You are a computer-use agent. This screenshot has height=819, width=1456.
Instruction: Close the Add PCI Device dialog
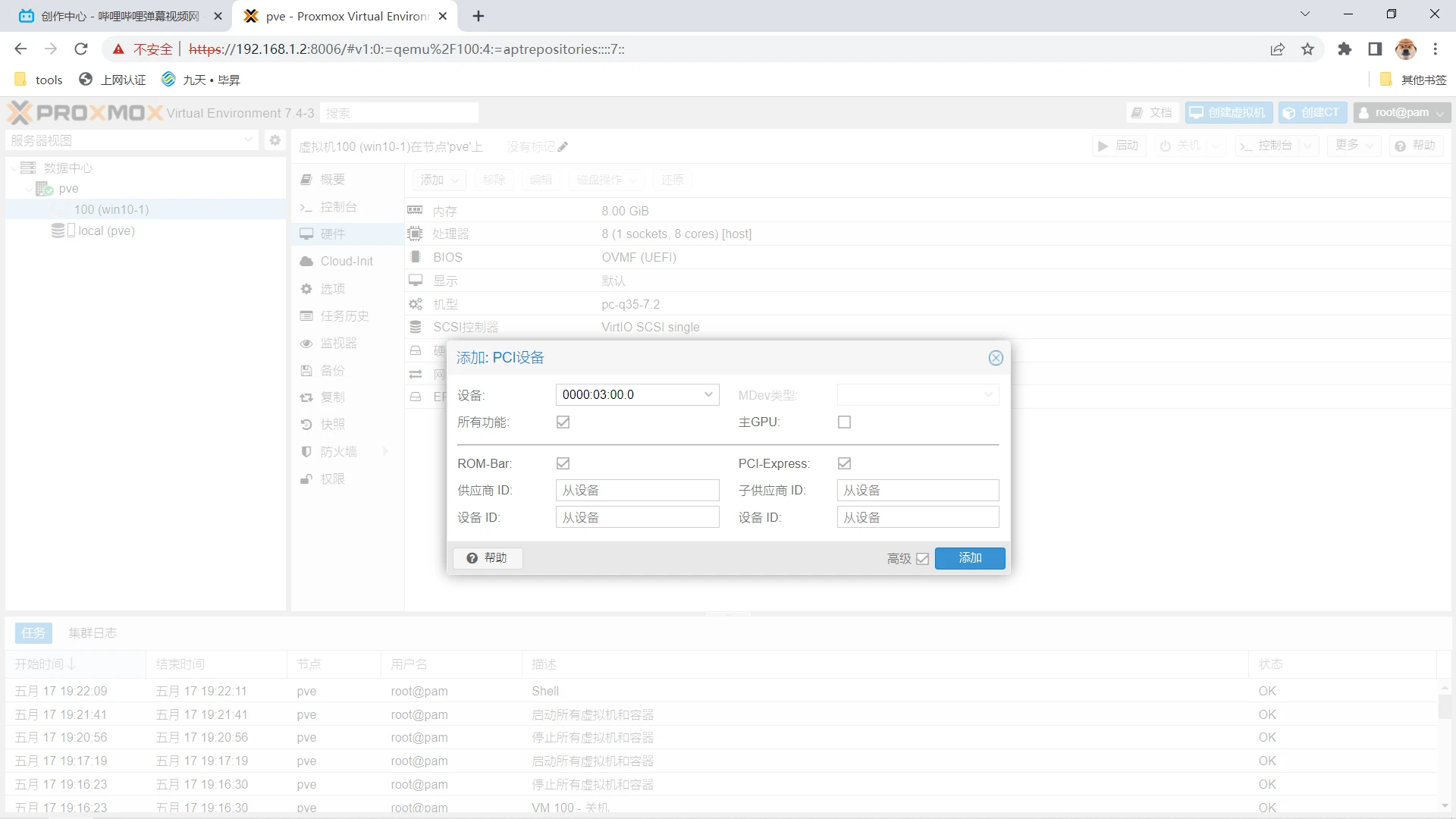996,358
